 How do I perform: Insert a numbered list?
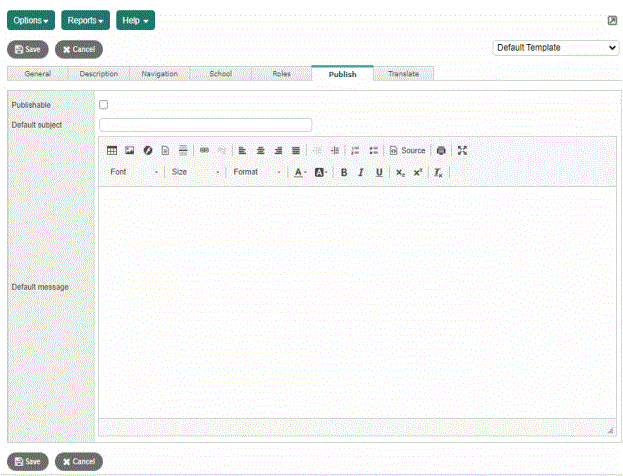[x=355, y=151]
